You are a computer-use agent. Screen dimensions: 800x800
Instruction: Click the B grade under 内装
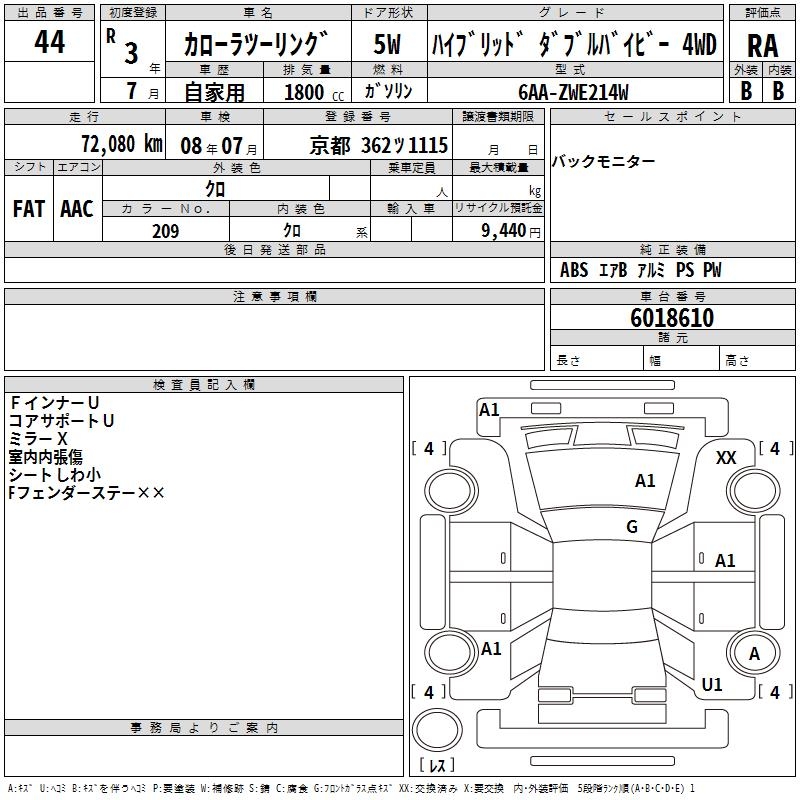click(x=778, y=91)
